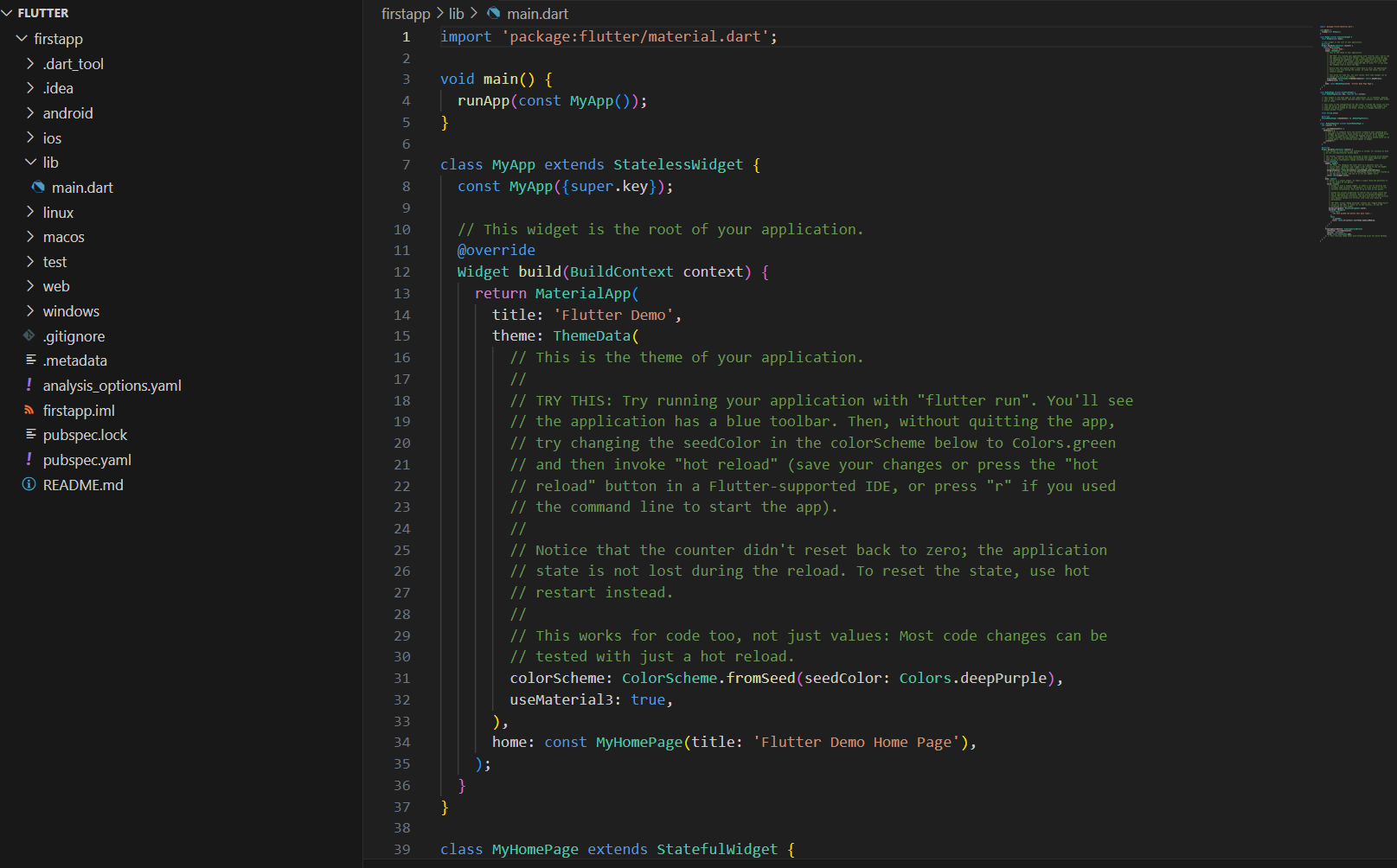Image resolution: width=1397 pixels, height=868 pixels.
Task: Select the firstapp breadcrumb segment
Action: coord(406,13)
